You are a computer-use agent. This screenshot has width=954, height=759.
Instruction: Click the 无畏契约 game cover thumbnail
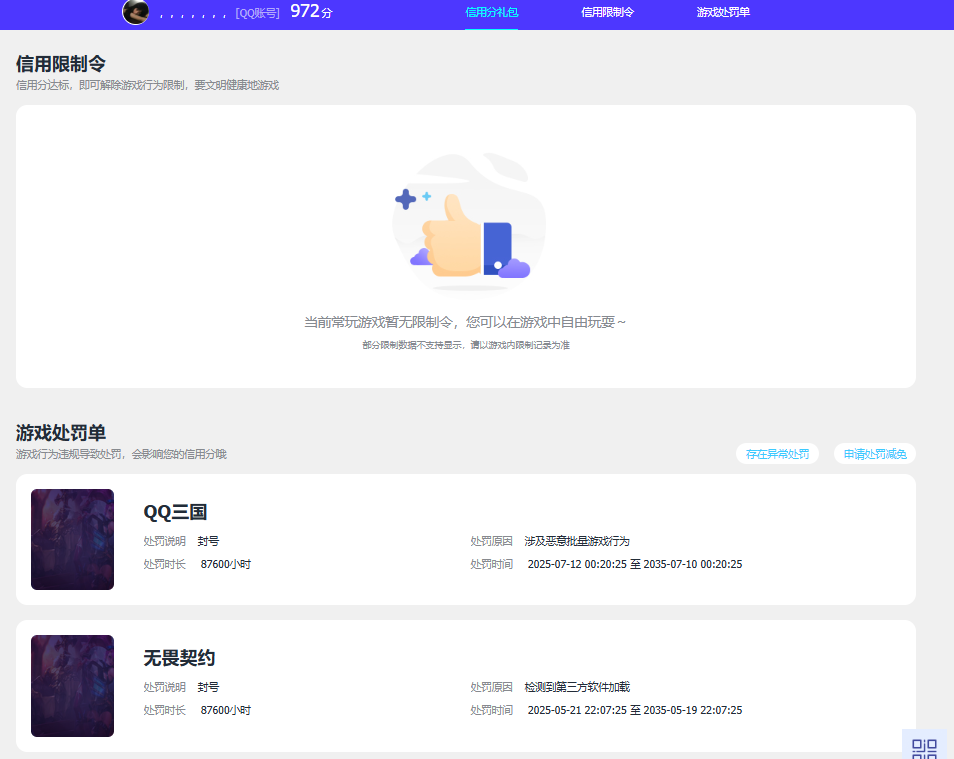[72, 687]
